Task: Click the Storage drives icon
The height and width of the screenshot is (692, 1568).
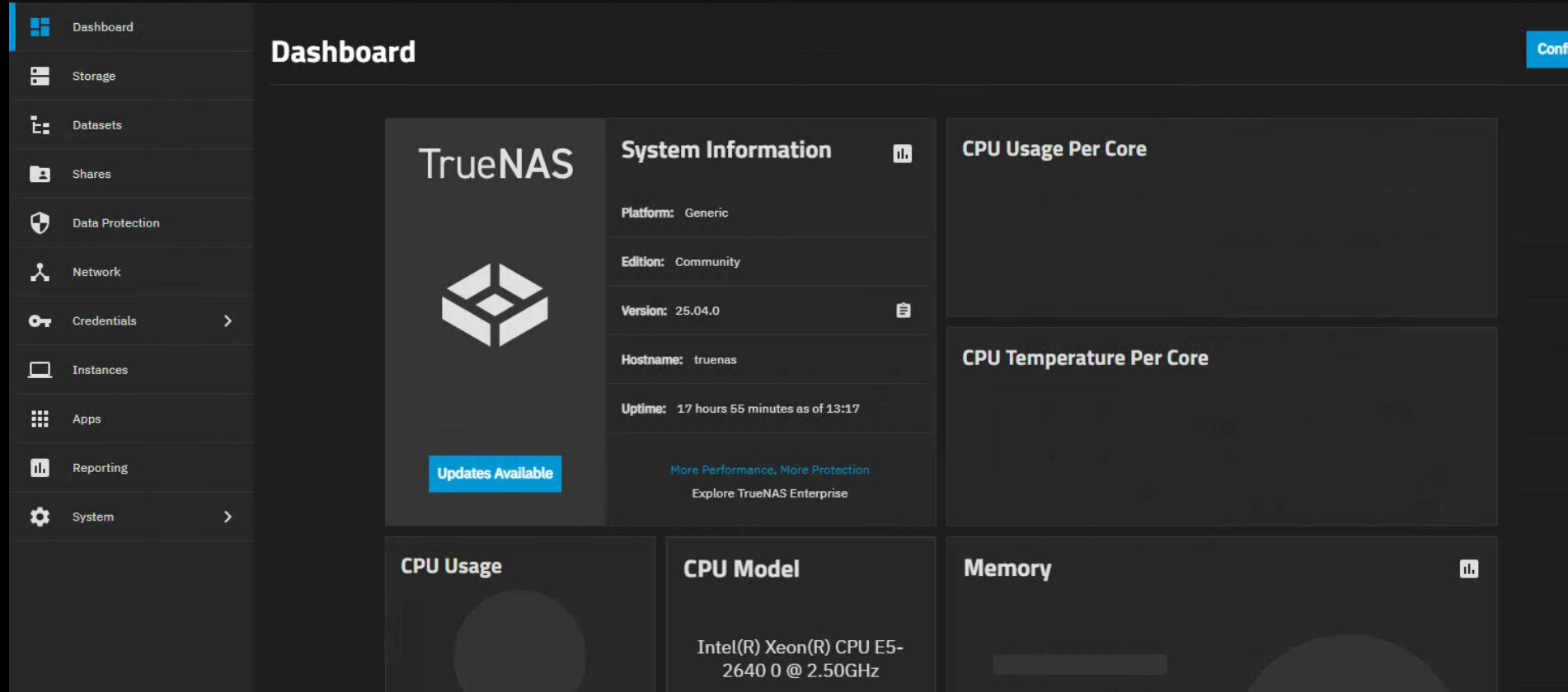Action: click(x=40, y=76)
